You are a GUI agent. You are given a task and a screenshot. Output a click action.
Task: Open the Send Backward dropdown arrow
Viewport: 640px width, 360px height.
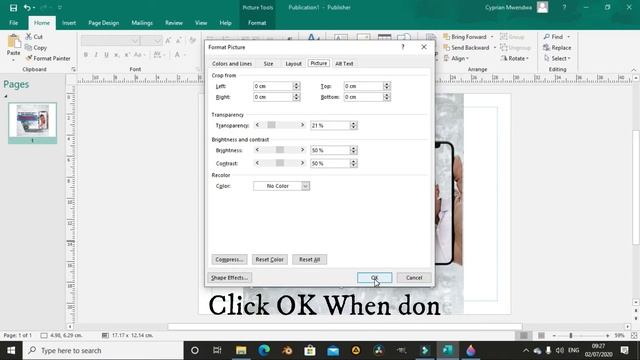pos(495,48)
